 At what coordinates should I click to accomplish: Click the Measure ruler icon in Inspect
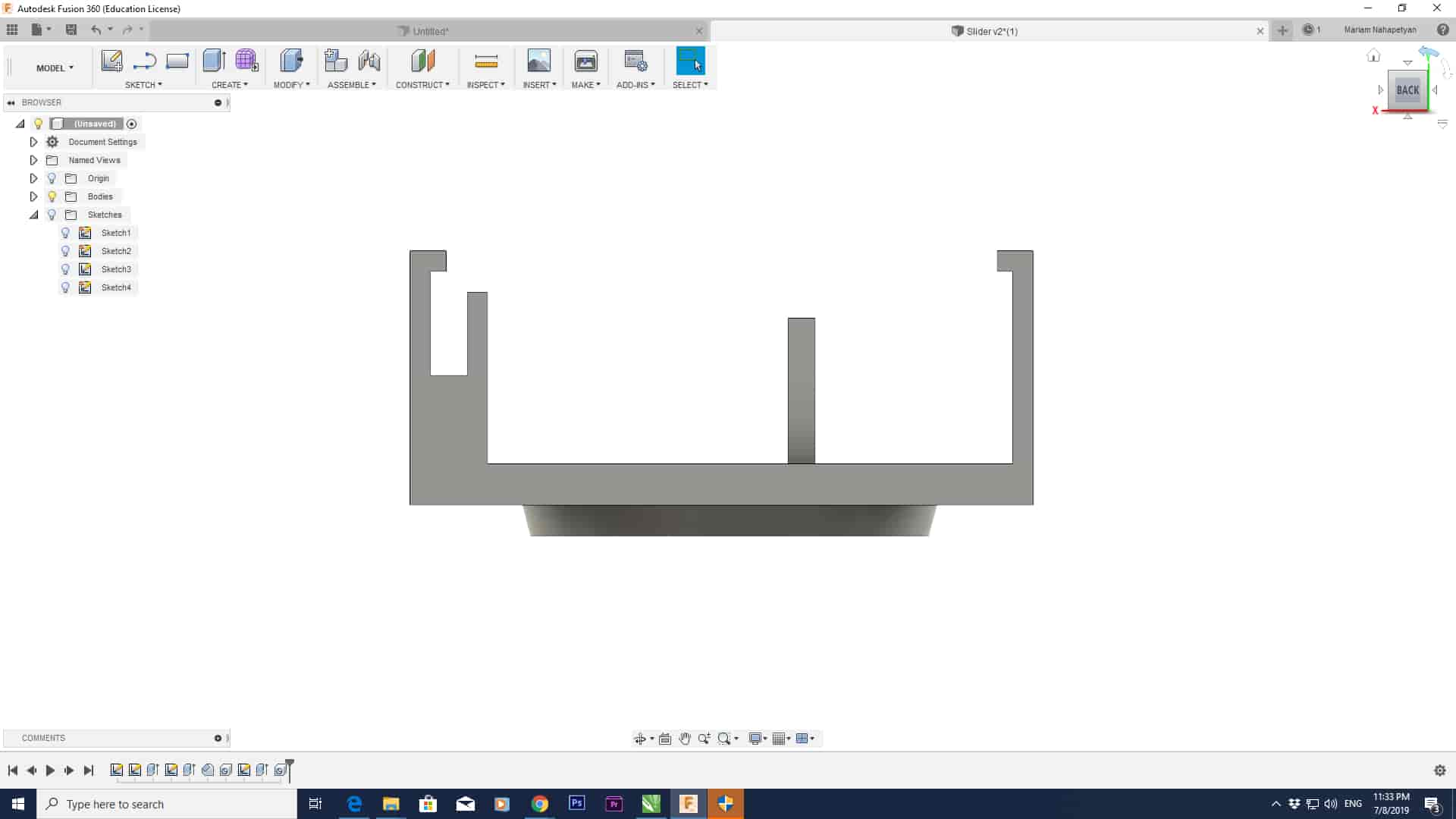[x=486, y=61]
